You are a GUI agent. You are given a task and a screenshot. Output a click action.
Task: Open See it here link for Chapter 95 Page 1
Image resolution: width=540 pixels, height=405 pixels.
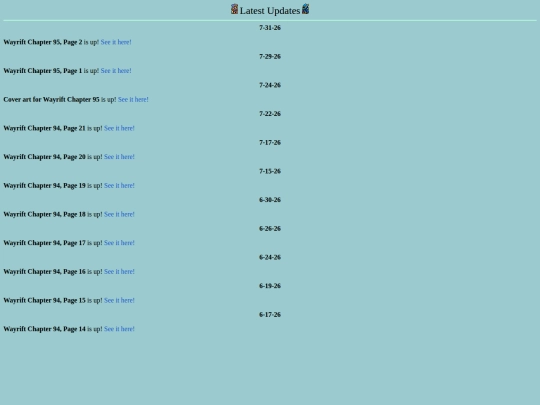click(x=116, y=71)
